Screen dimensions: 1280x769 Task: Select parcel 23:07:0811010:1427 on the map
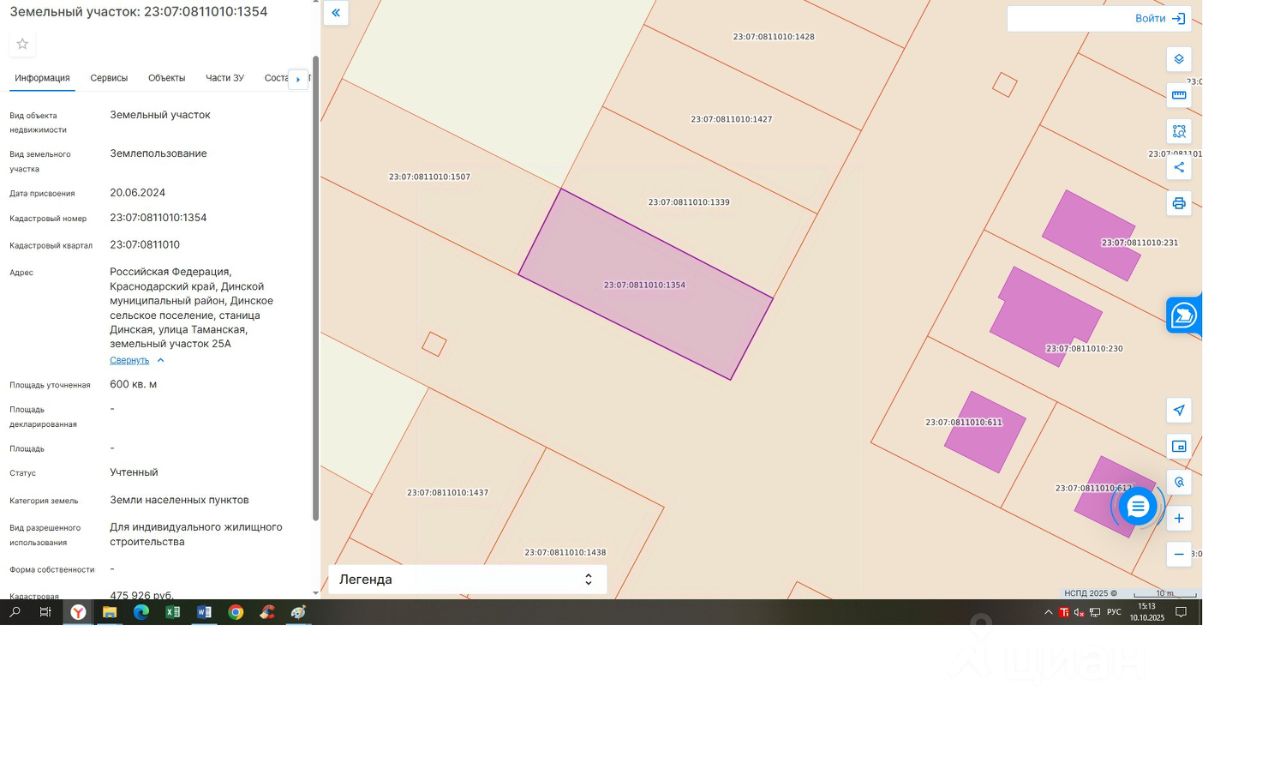pyautogui.click(x=731, y=119)
